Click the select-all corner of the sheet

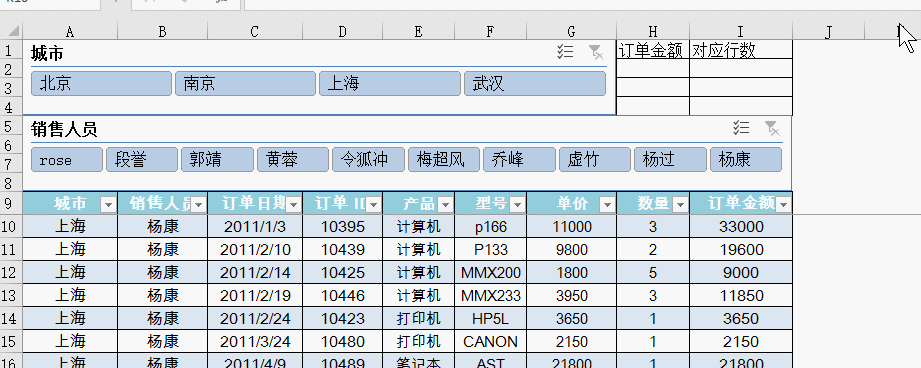[12, 31]
